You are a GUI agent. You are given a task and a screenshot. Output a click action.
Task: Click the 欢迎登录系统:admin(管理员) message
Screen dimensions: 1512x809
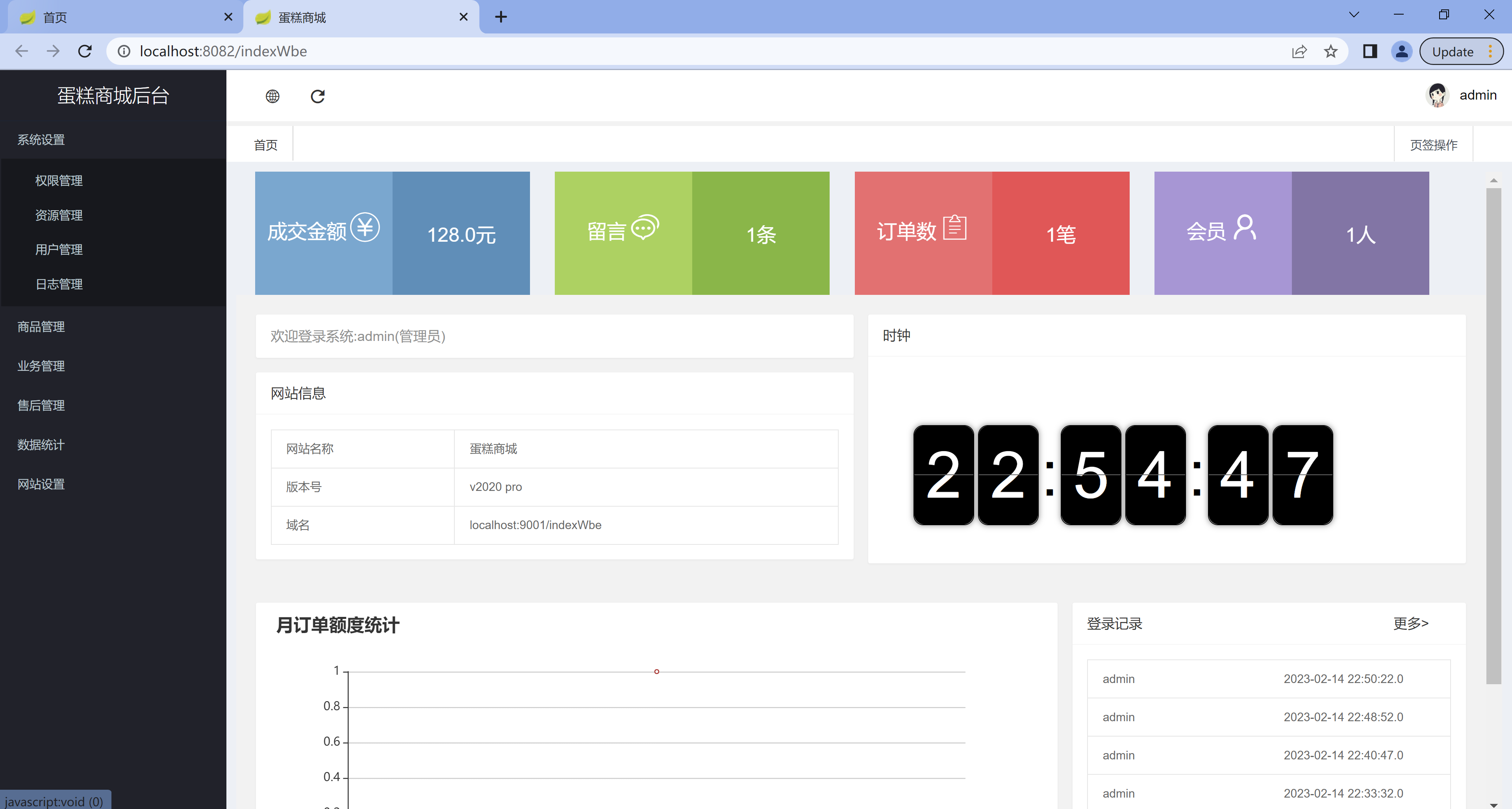[358, 336]
